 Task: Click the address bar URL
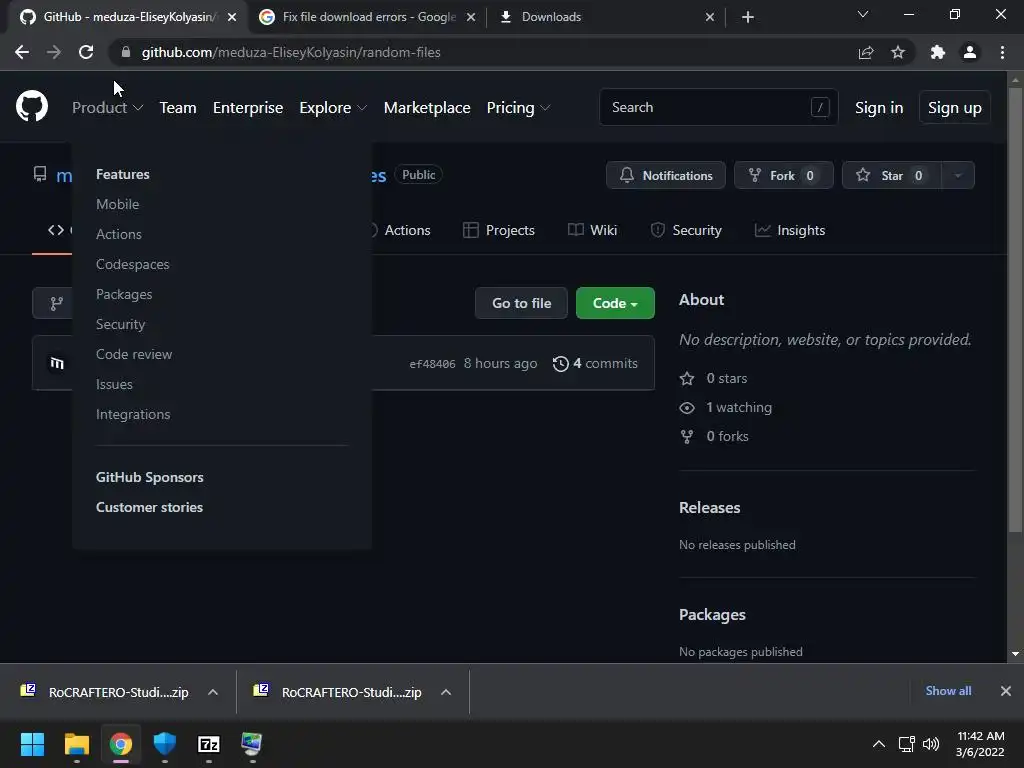tap(291, 52)
